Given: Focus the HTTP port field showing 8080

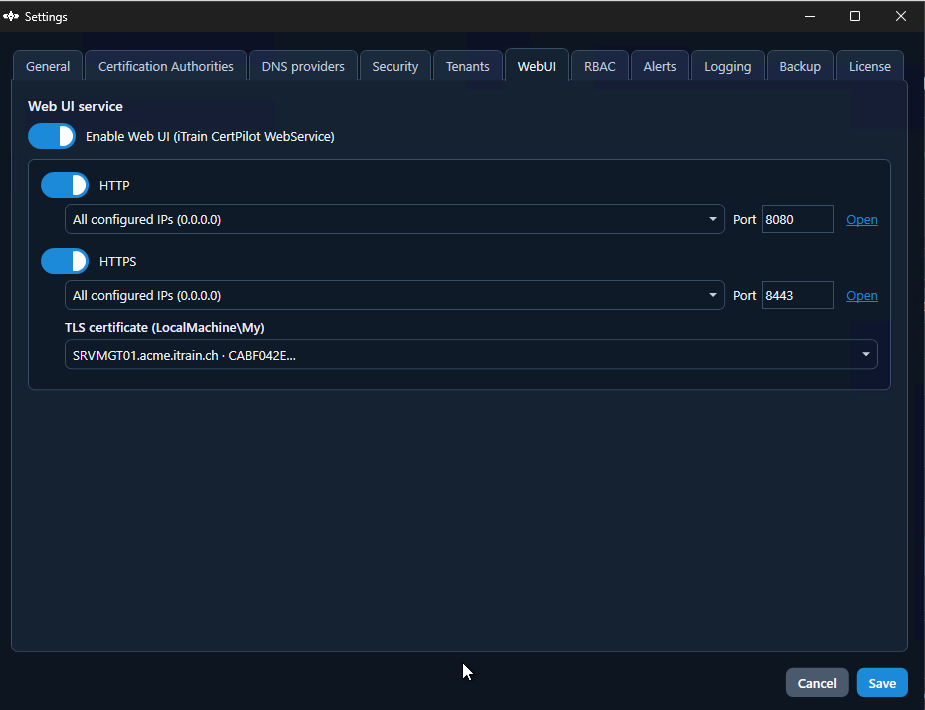Looking at the screenshot, I should (x=798, y=219).
